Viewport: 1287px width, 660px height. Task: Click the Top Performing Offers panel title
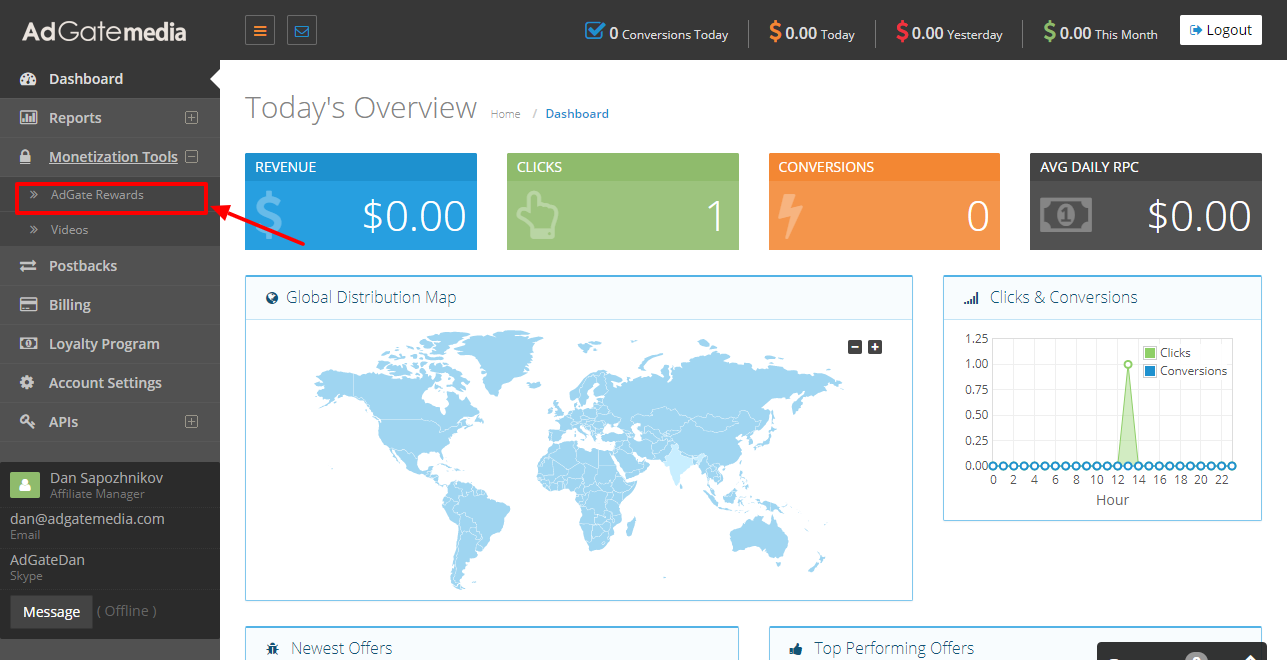(x=894, y=649)
